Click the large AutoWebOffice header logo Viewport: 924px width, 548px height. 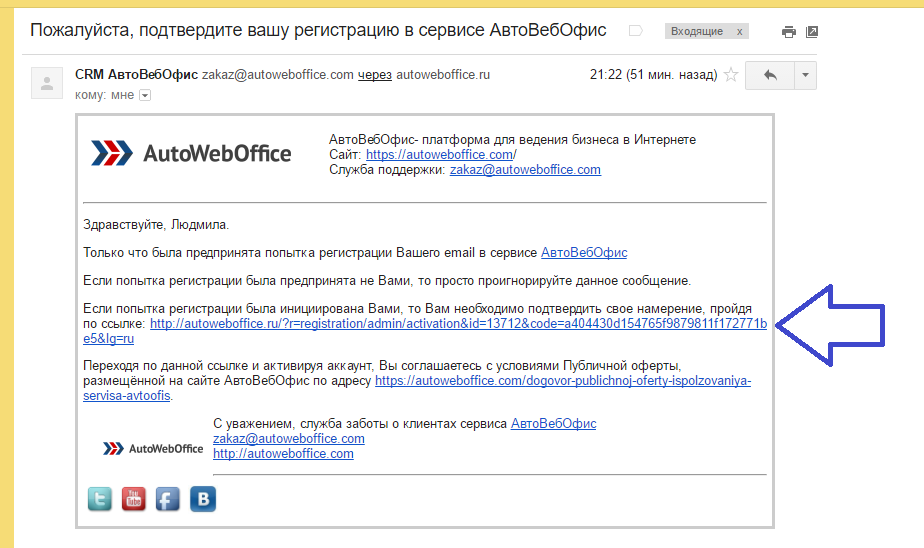point(191,153)
